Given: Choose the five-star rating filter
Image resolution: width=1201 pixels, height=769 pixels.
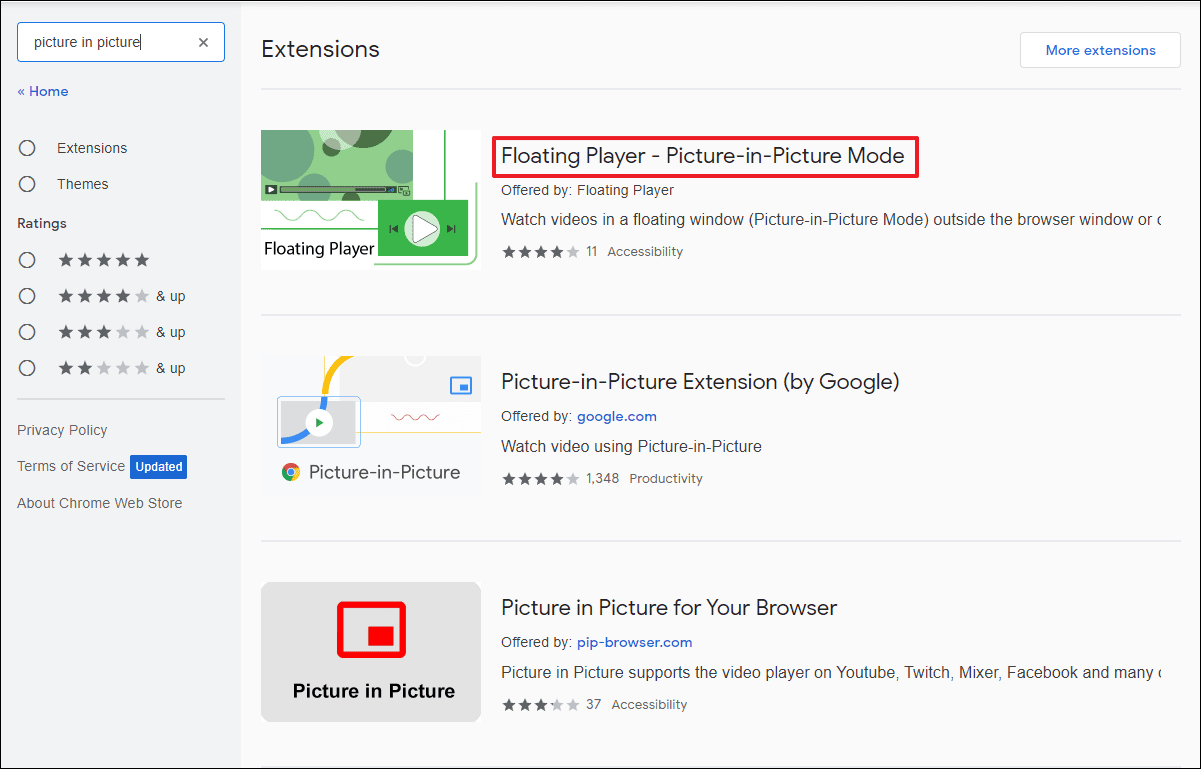Looking at the screenshot, I should (27, 260).
